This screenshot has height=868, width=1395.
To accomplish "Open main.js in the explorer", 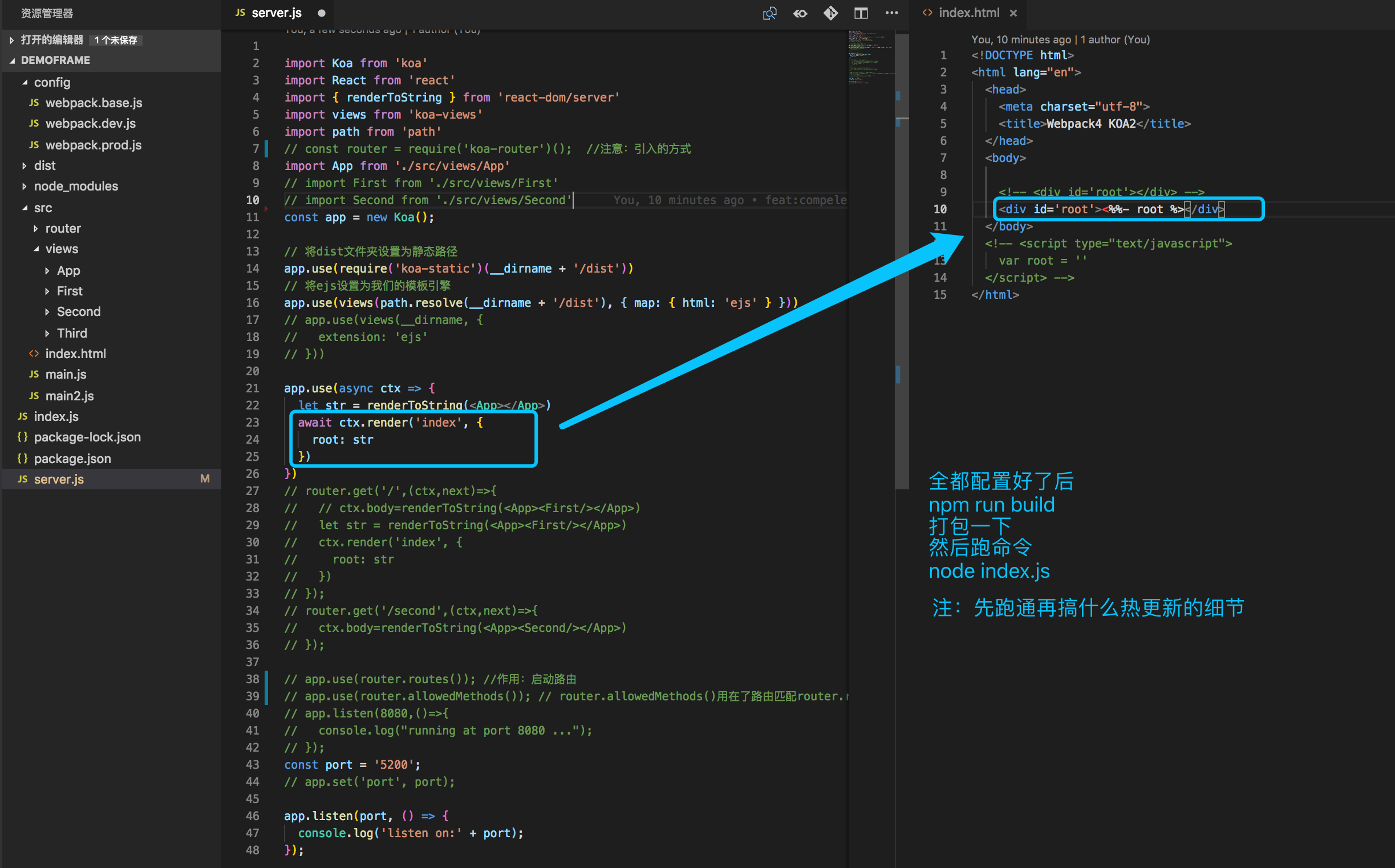I will (x=111, y=374).
